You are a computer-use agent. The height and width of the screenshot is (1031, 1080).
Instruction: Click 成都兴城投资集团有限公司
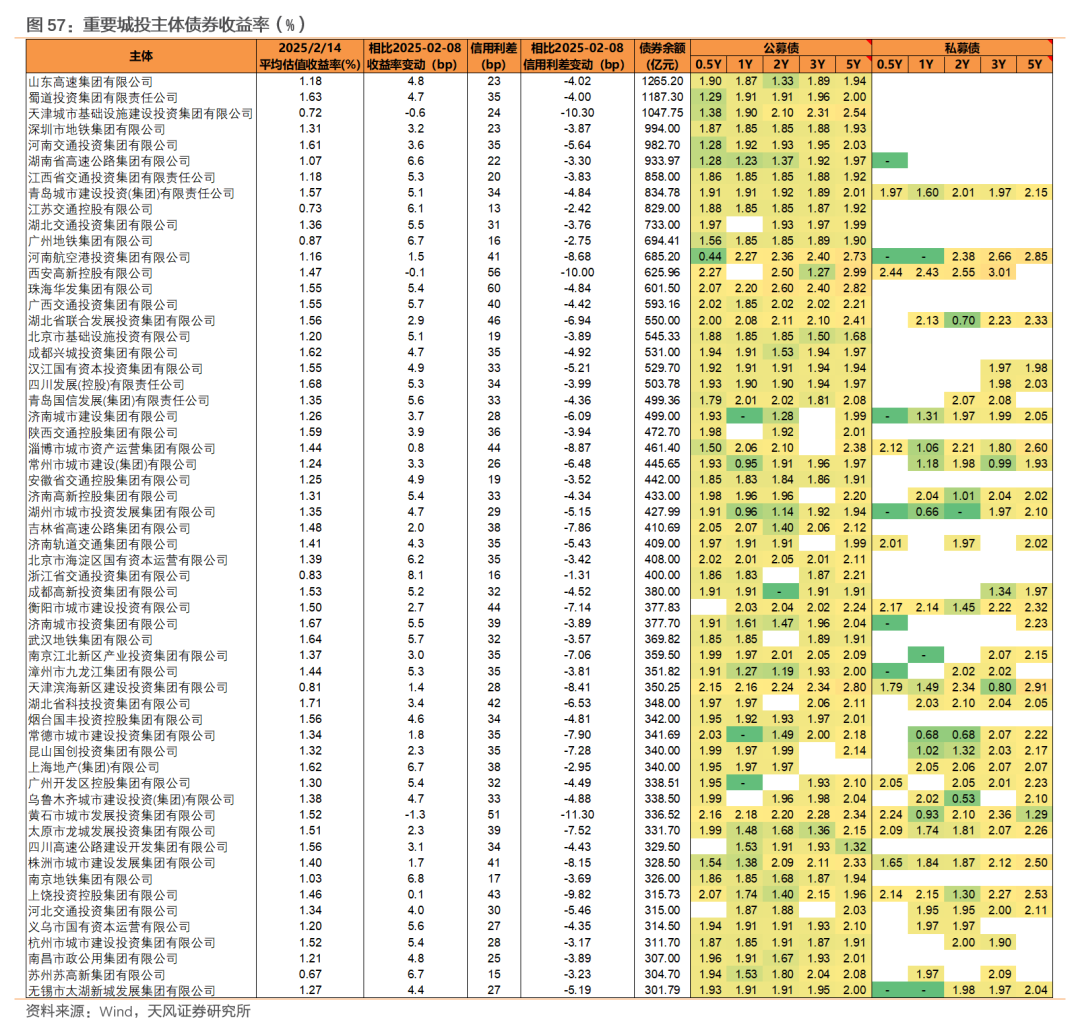(x=103, y=353)
